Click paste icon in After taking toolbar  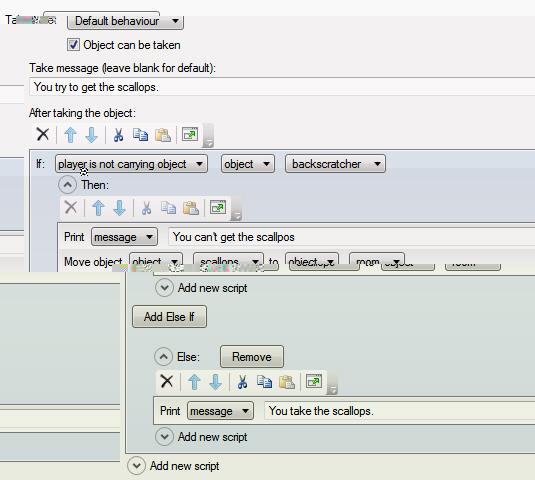[163, 135]
